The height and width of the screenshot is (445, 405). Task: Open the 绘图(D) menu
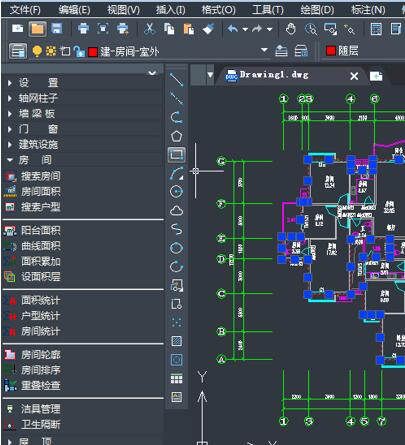click(317, 10)
